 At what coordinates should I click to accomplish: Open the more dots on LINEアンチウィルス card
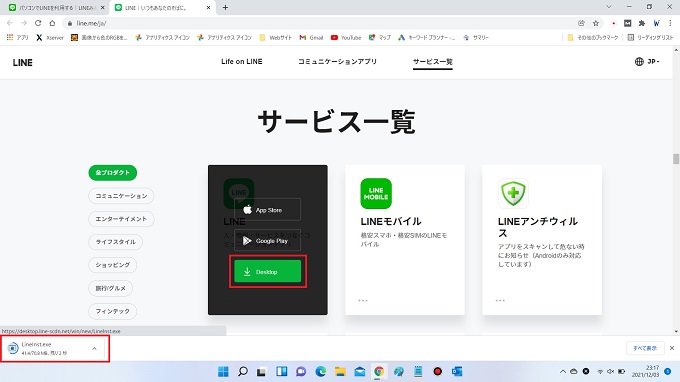(x=500, y=300)
